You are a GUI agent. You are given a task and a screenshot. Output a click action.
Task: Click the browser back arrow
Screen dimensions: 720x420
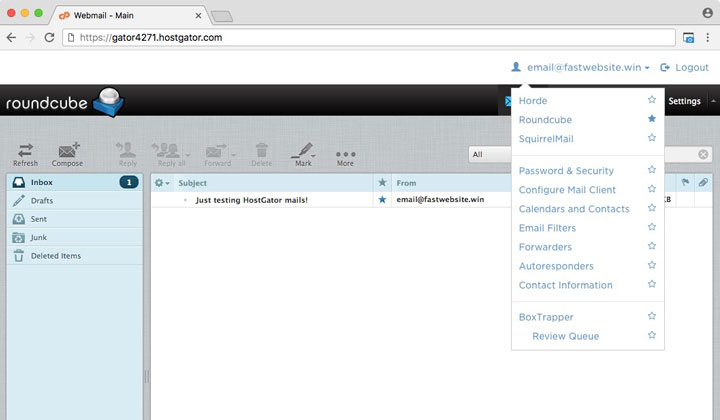click(x=11, y=38)
